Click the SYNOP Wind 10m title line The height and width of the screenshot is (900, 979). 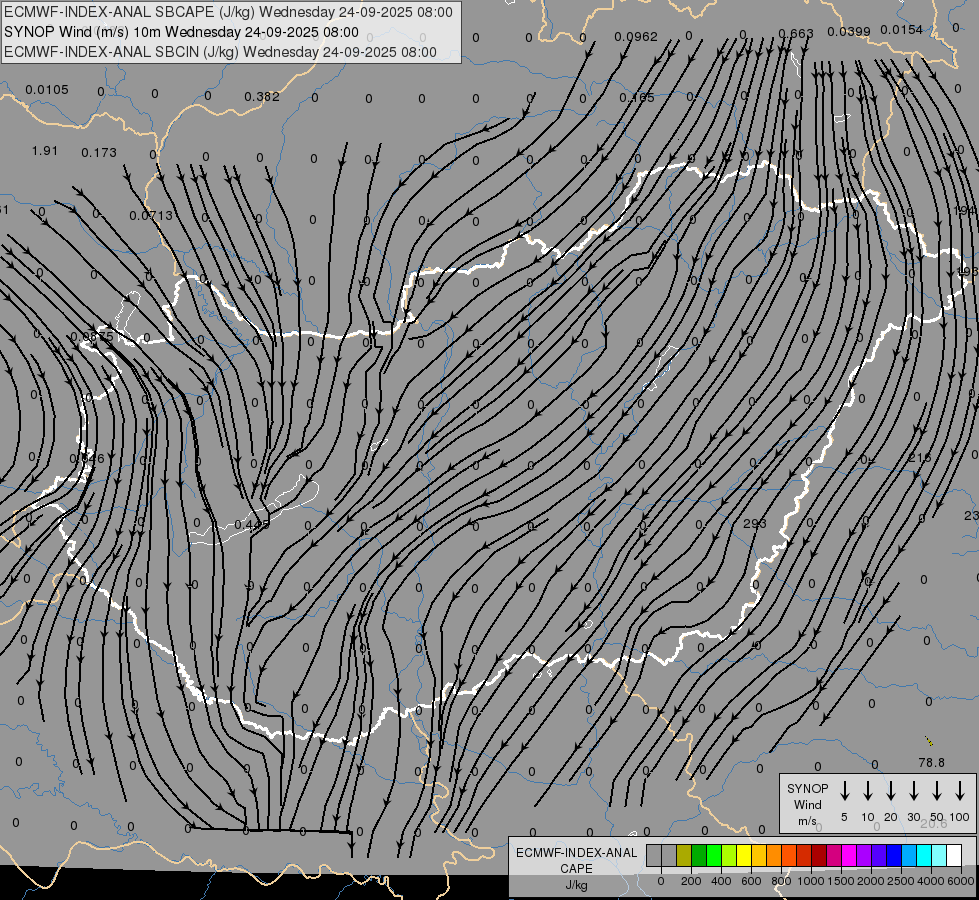[x=182, y=31]
